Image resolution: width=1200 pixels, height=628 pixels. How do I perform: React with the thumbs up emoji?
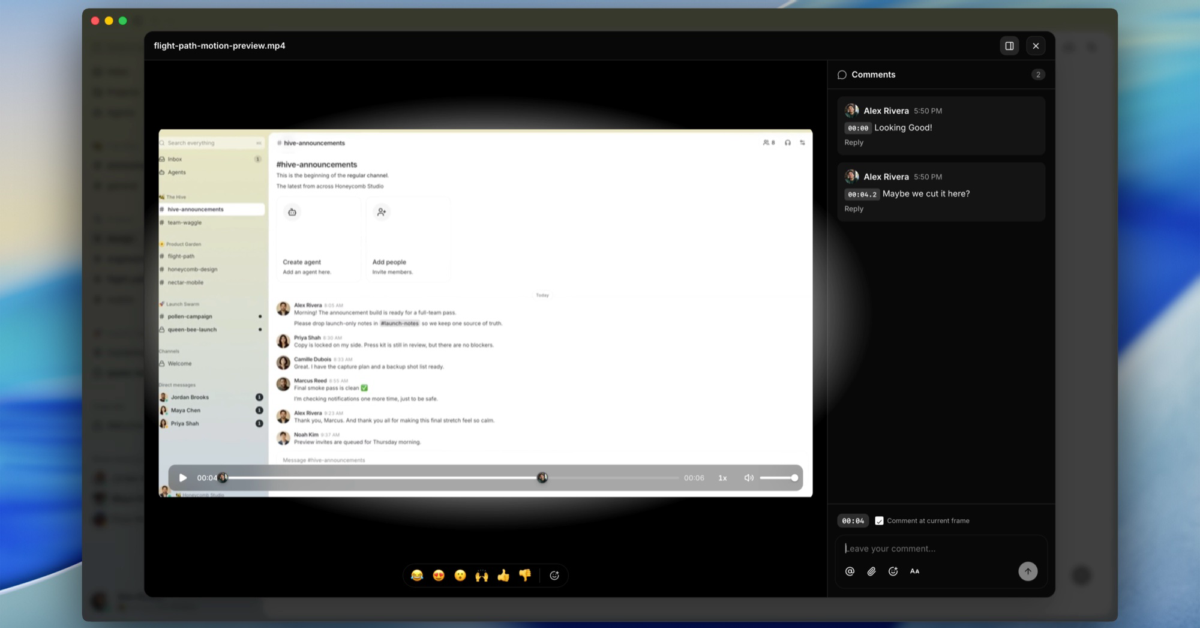tap(503, 575)
